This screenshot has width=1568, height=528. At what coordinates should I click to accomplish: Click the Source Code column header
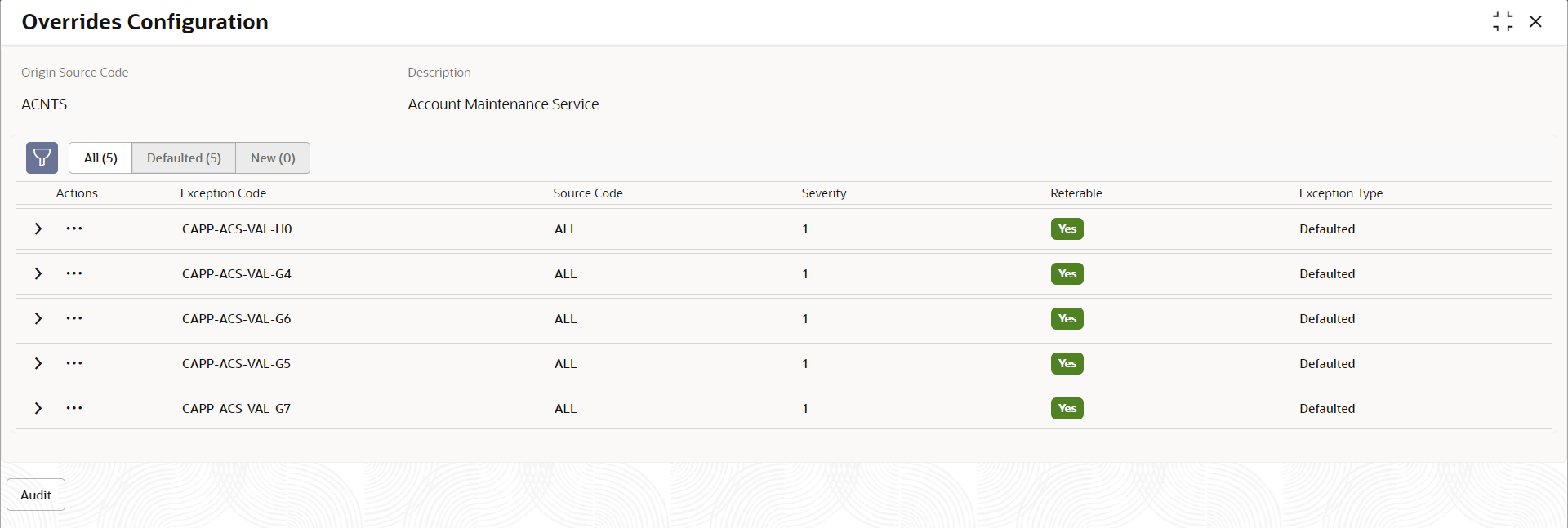tap(588, 193)
